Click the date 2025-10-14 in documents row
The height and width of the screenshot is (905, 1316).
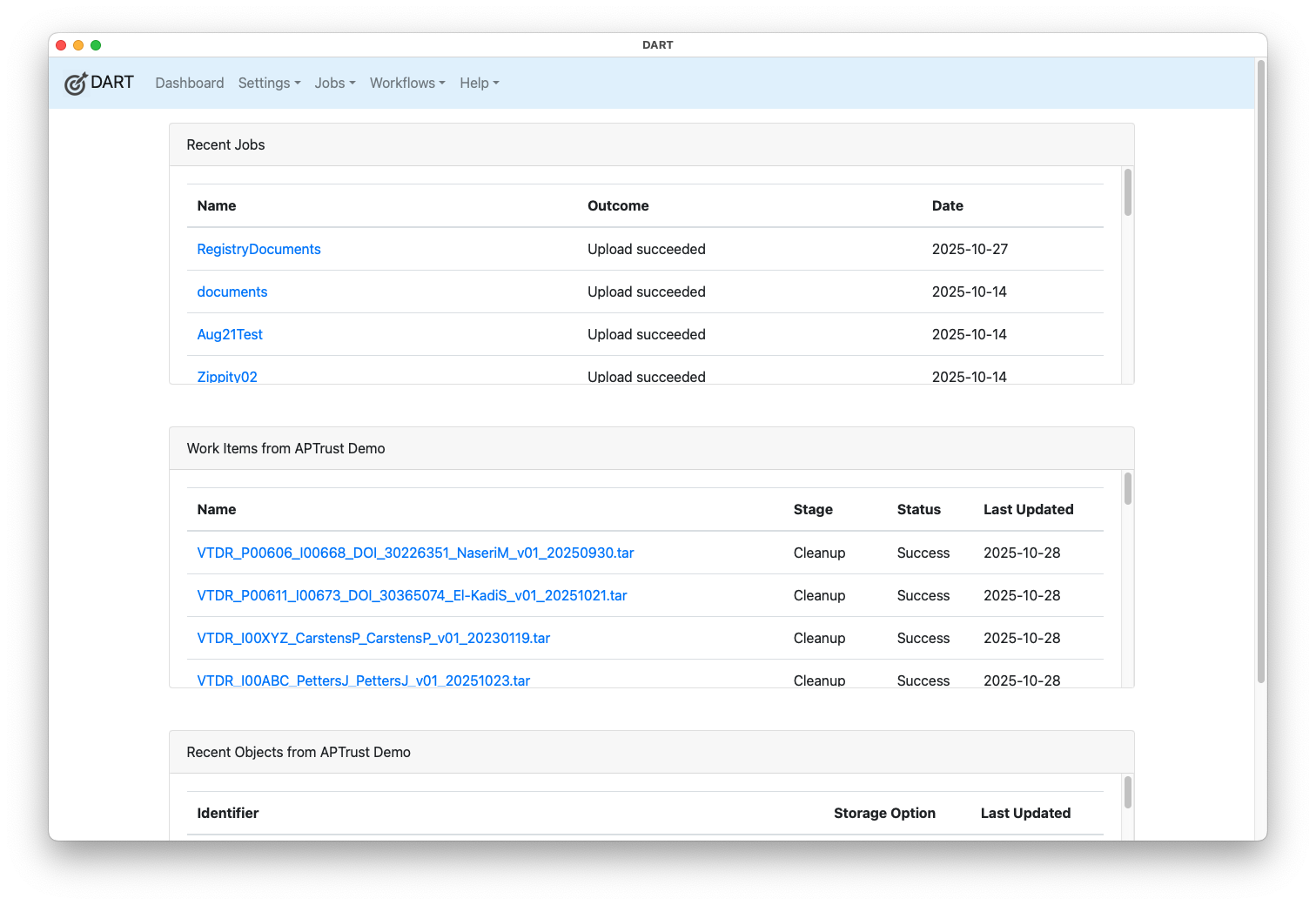tap(970, 292)
